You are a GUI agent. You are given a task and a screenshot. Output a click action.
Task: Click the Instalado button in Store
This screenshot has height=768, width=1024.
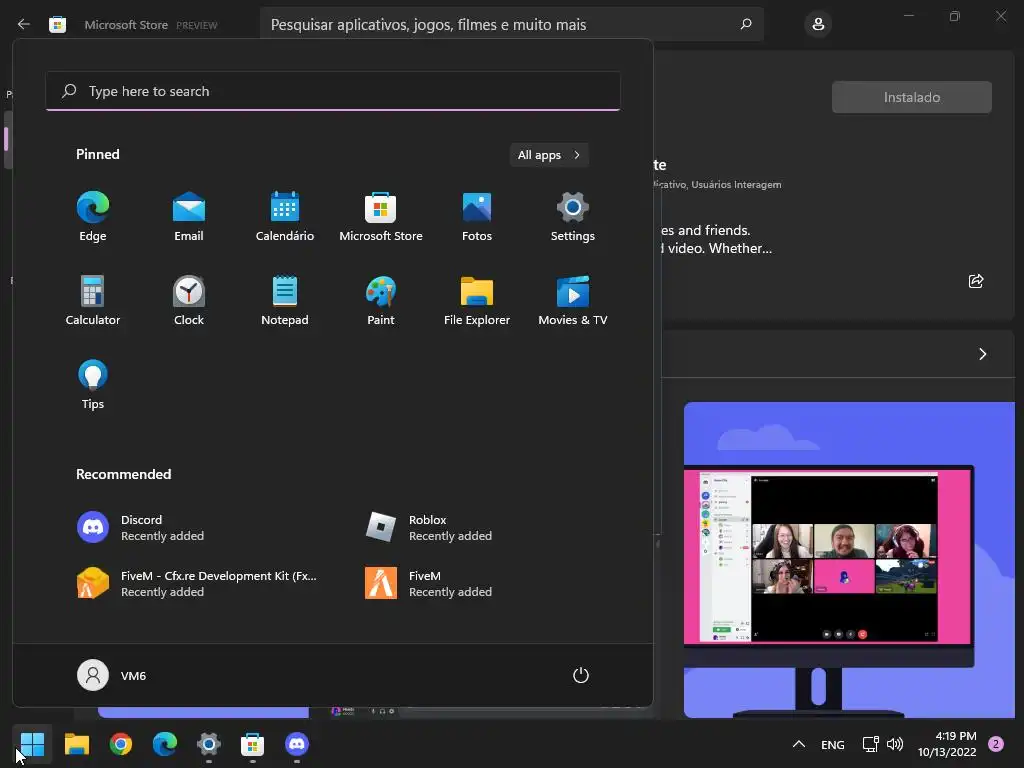coord(912,97)
